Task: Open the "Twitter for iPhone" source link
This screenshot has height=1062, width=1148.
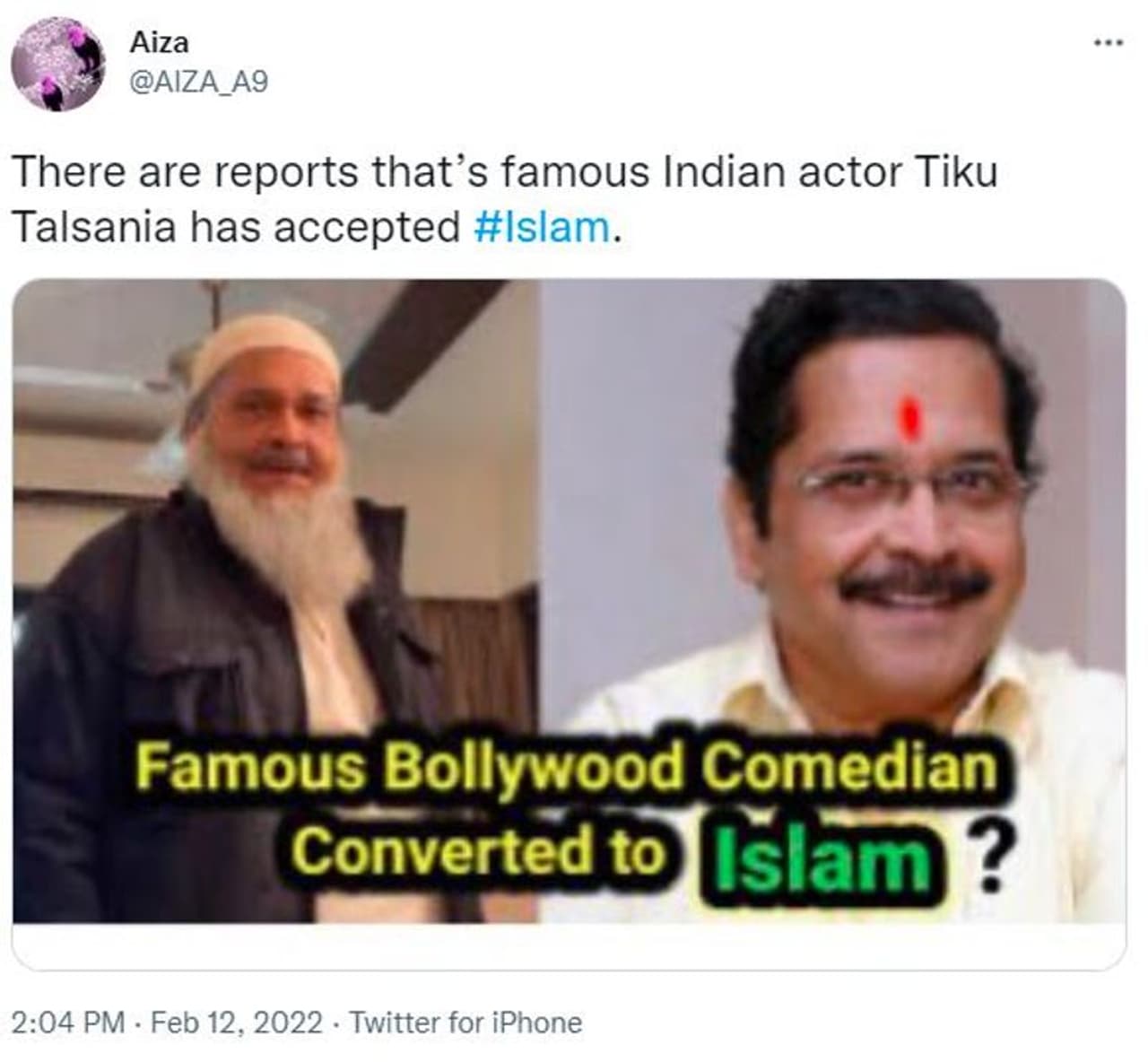Action: pos(465,1023)
